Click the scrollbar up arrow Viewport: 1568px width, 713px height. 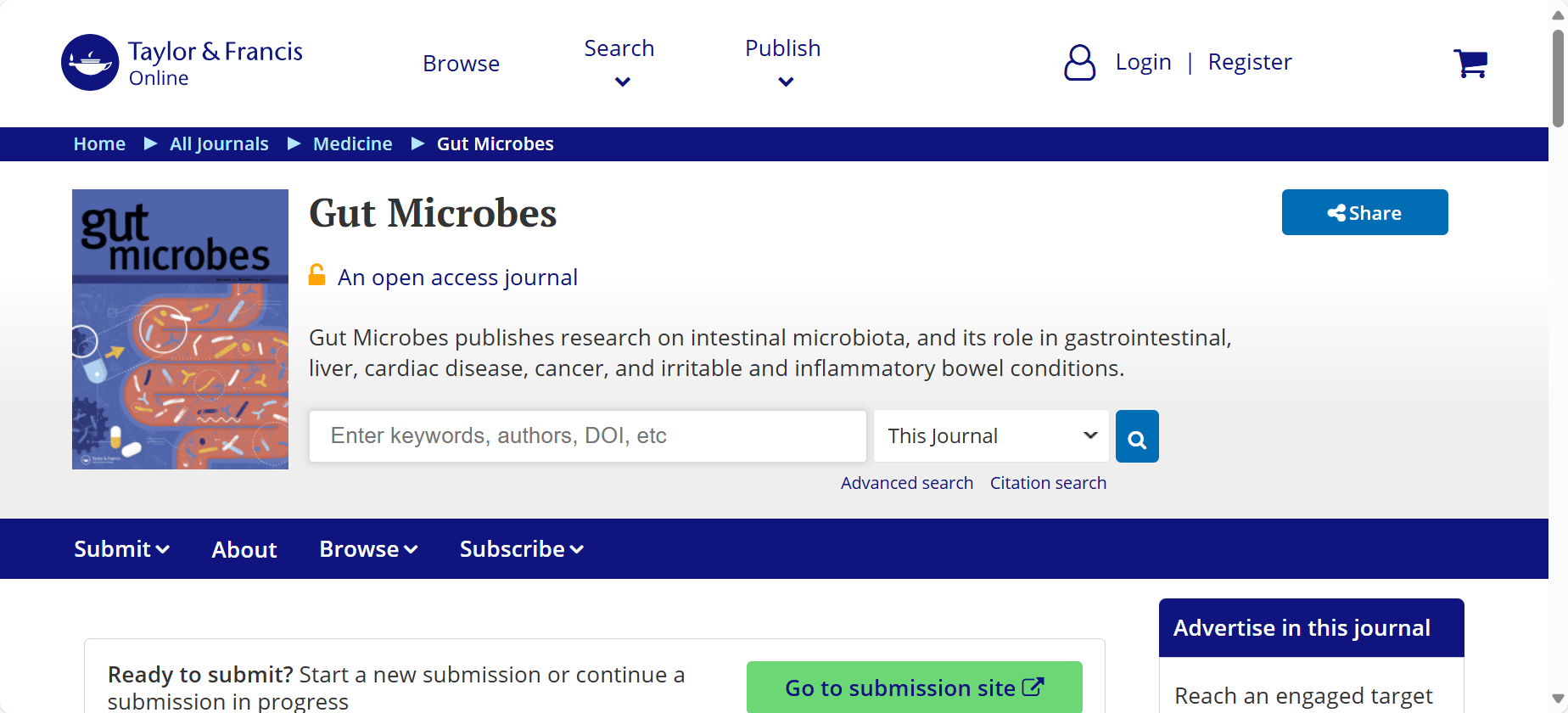coord(1558,14)
